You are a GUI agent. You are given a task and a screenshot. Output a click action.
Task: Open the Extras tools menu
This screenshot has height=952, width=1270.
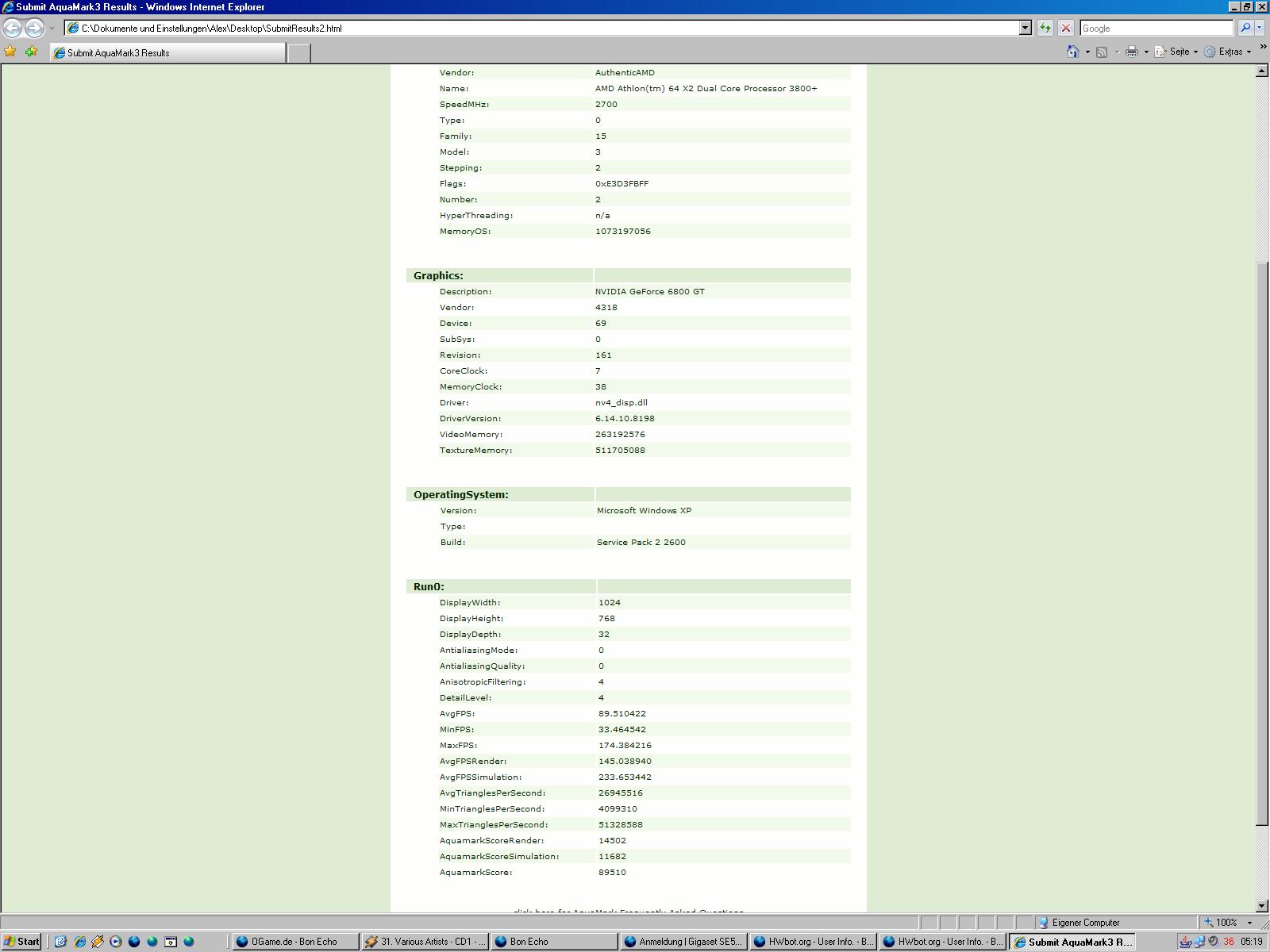[1227, 52]
